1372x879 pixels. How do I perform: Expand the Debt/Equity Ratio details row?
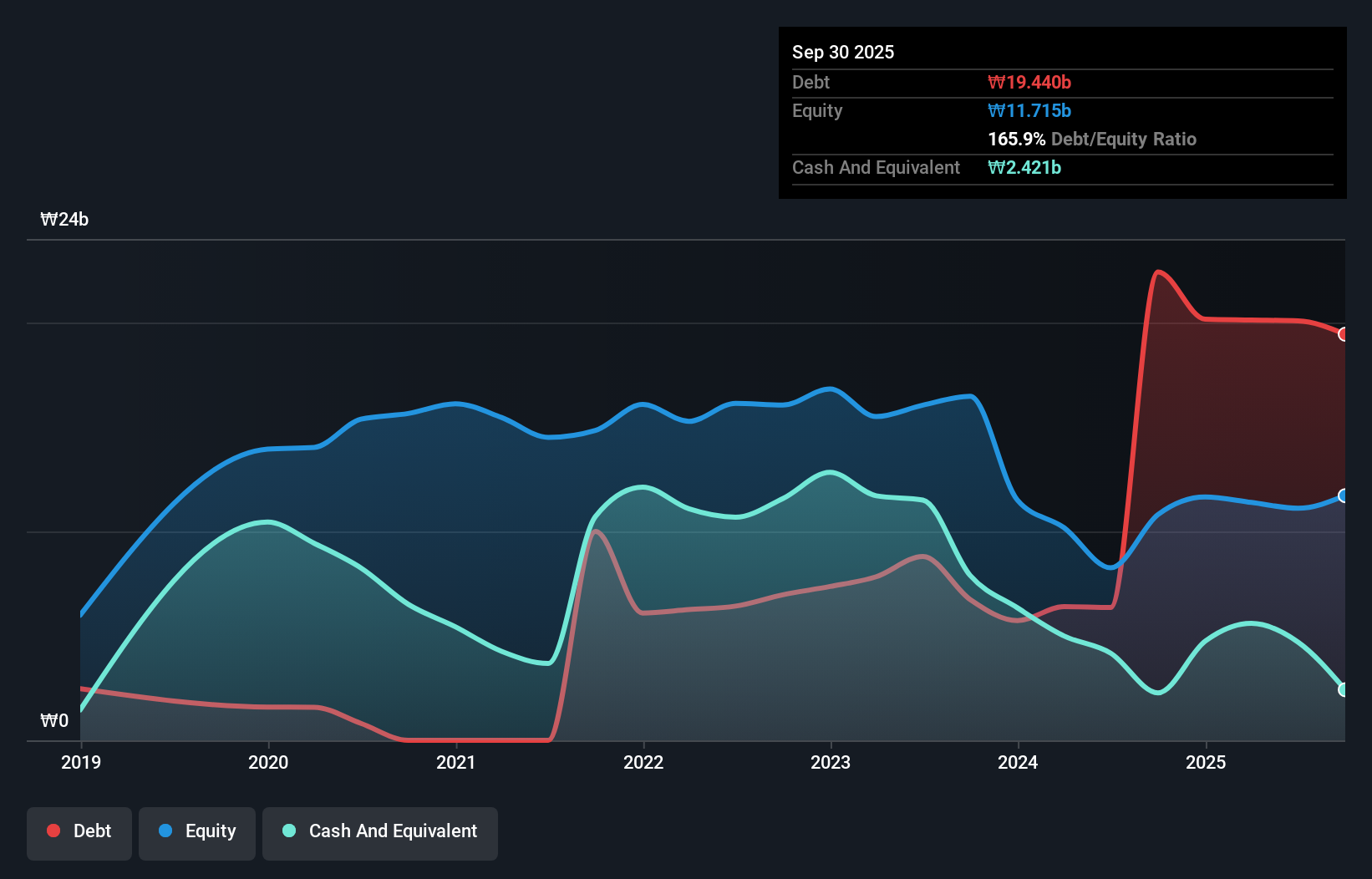(x=1092, y=139)
